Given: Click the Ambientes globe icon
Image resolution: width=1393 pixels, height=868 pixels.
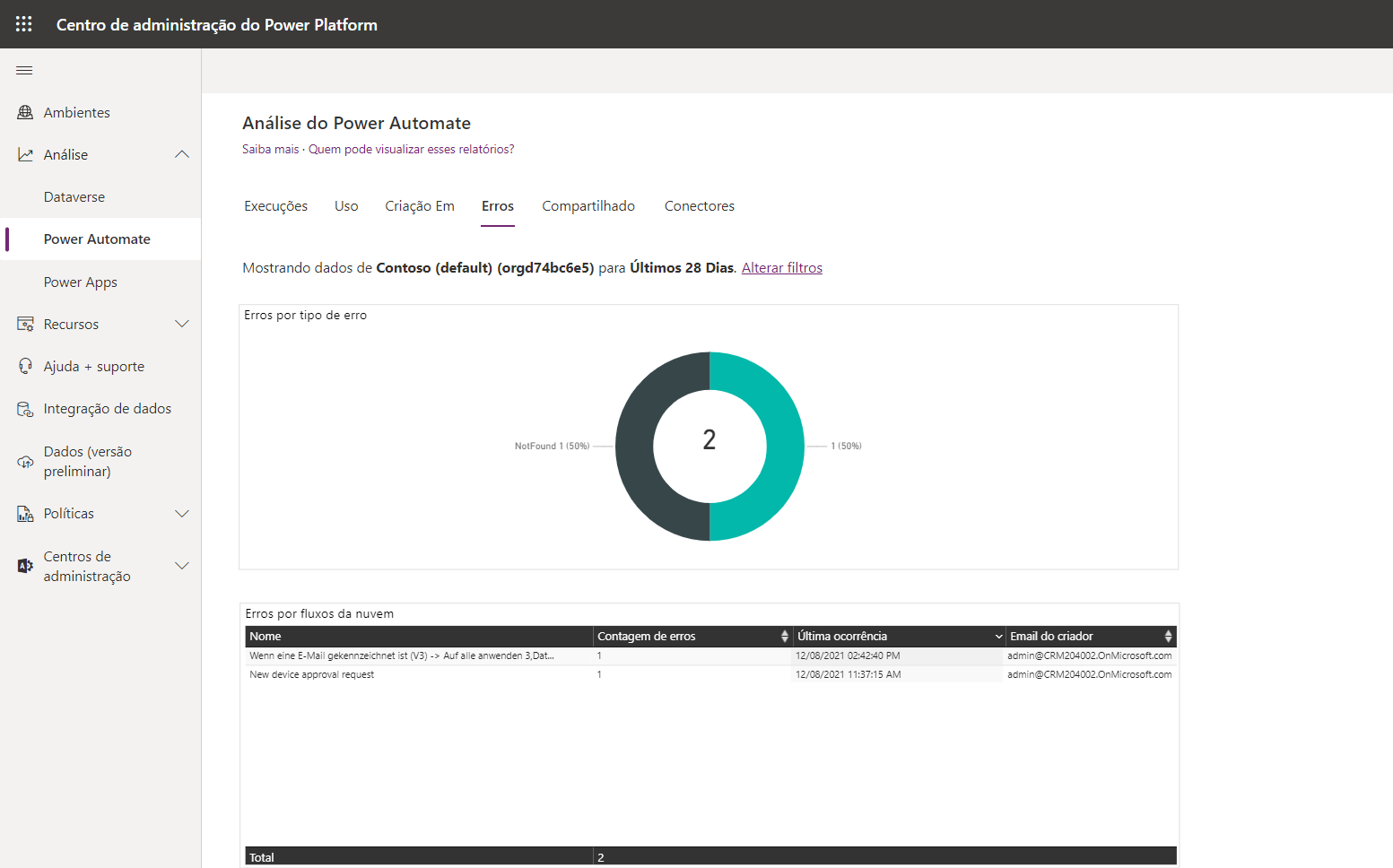Looking at the screenshot, I should pos(25,112).
